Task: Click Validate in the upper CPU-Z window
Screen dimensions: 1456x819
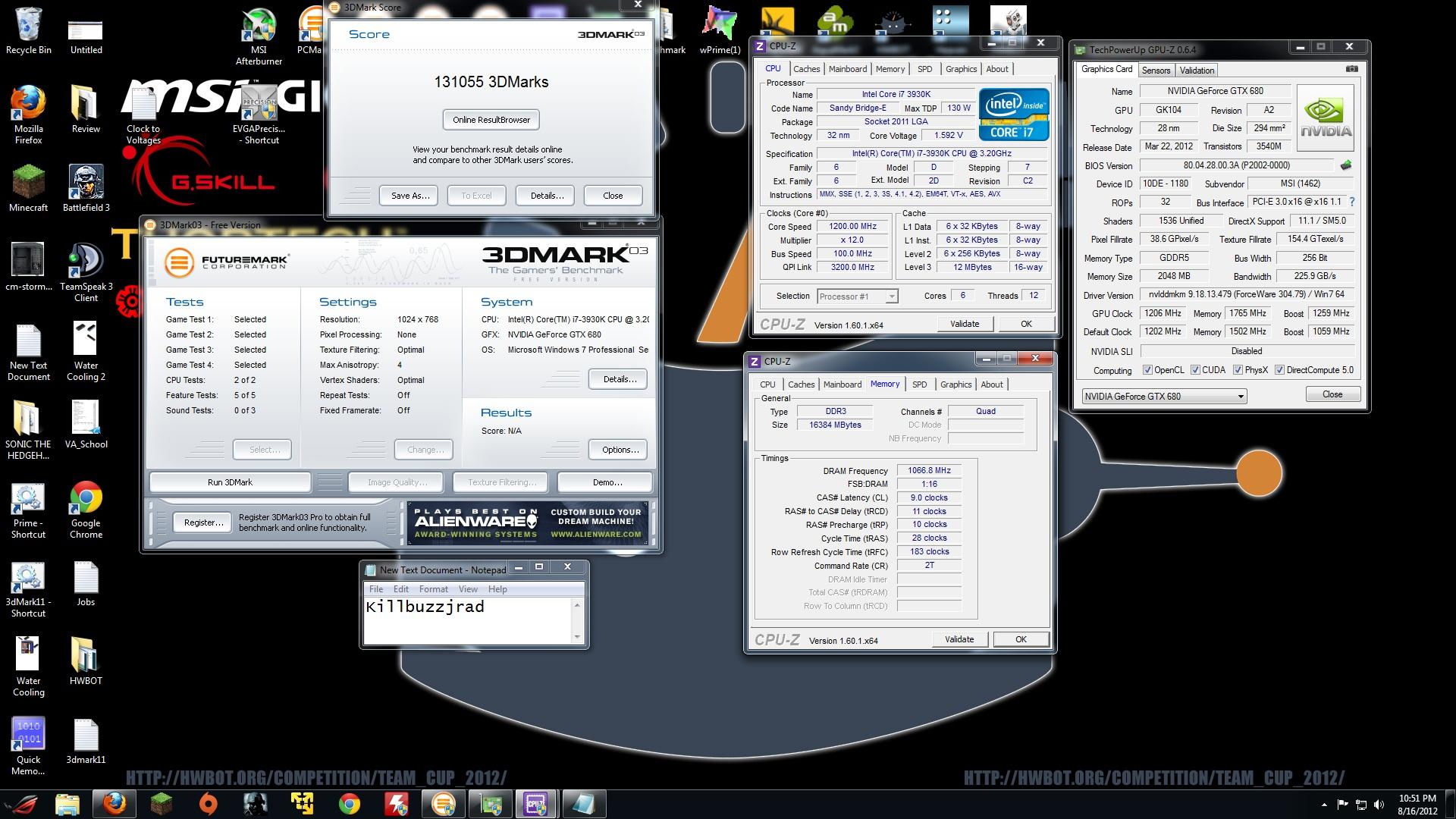Action: coord(965,324)
